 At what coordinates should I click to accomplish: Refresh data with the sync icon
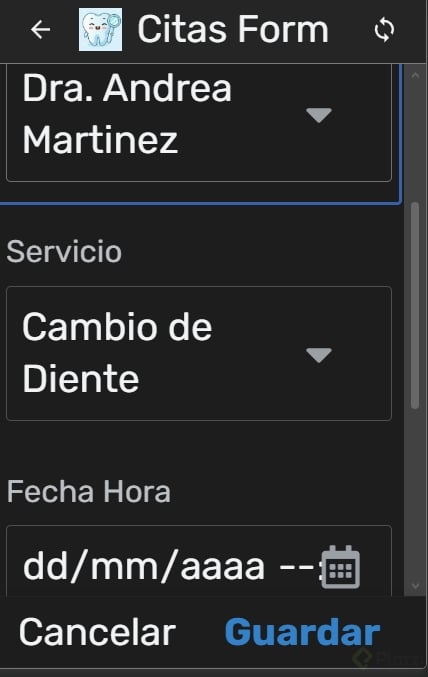(x=384, y=30)
